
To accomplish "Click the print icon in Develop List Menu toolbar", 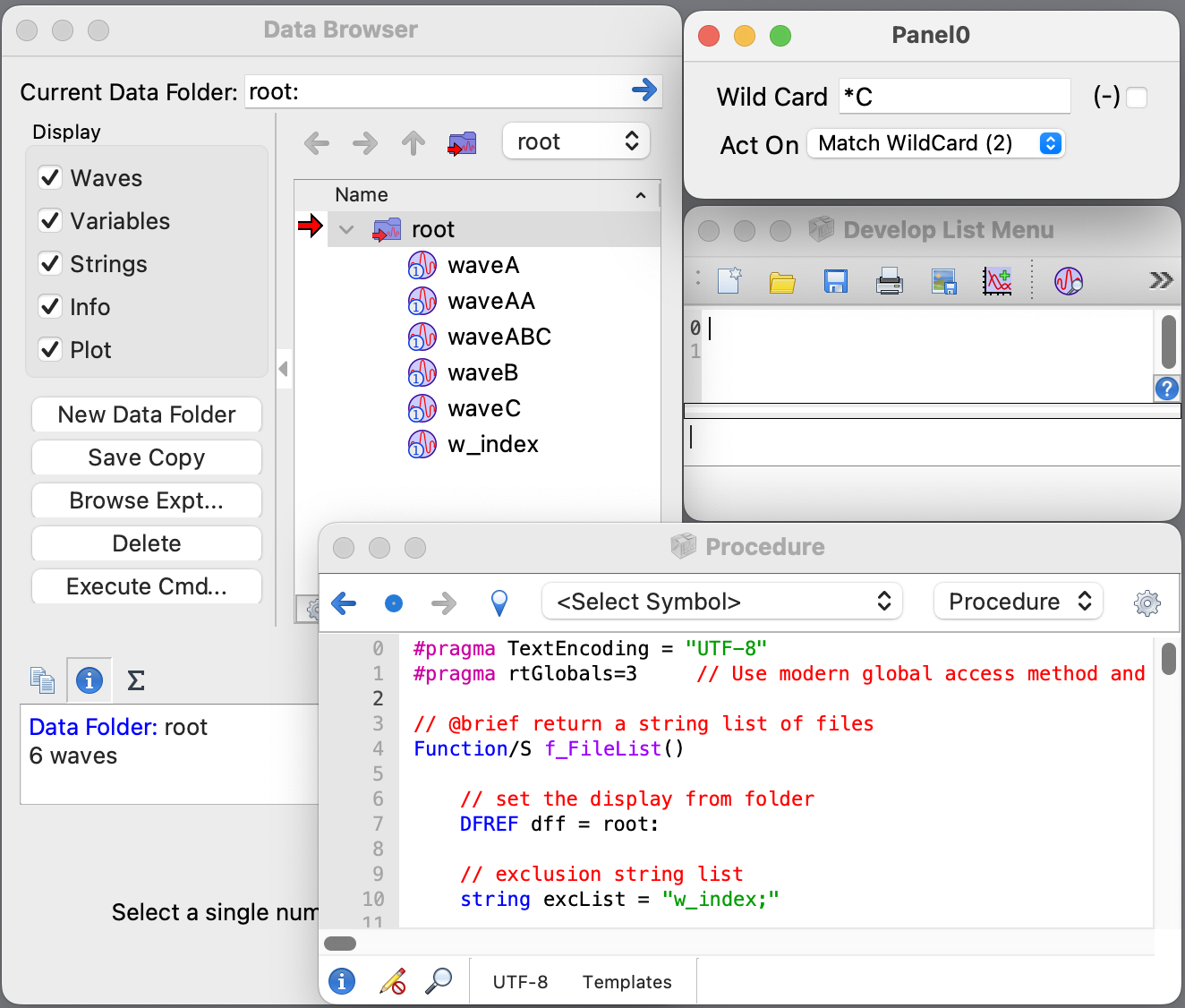I will pyautogui.click(x=889, y=281).
